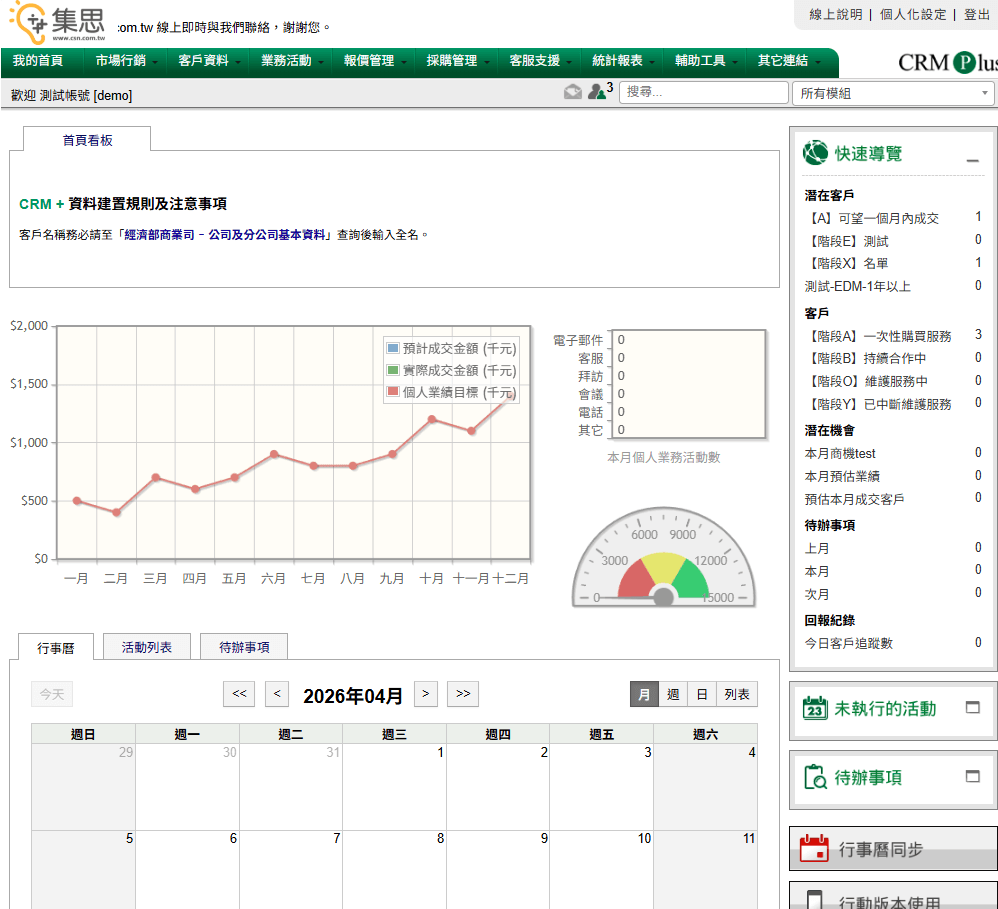
Task: Click the envelope mail icon
Action: (572, 92)
